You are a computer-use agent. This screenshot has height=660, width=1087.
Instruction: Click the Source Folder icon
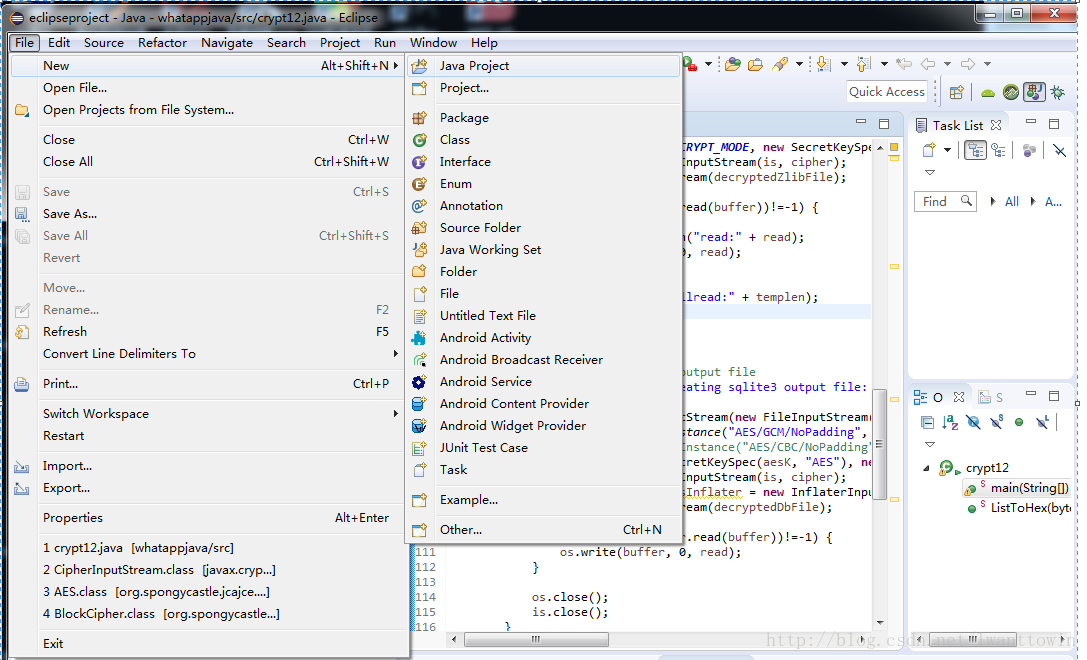point(419,228)
